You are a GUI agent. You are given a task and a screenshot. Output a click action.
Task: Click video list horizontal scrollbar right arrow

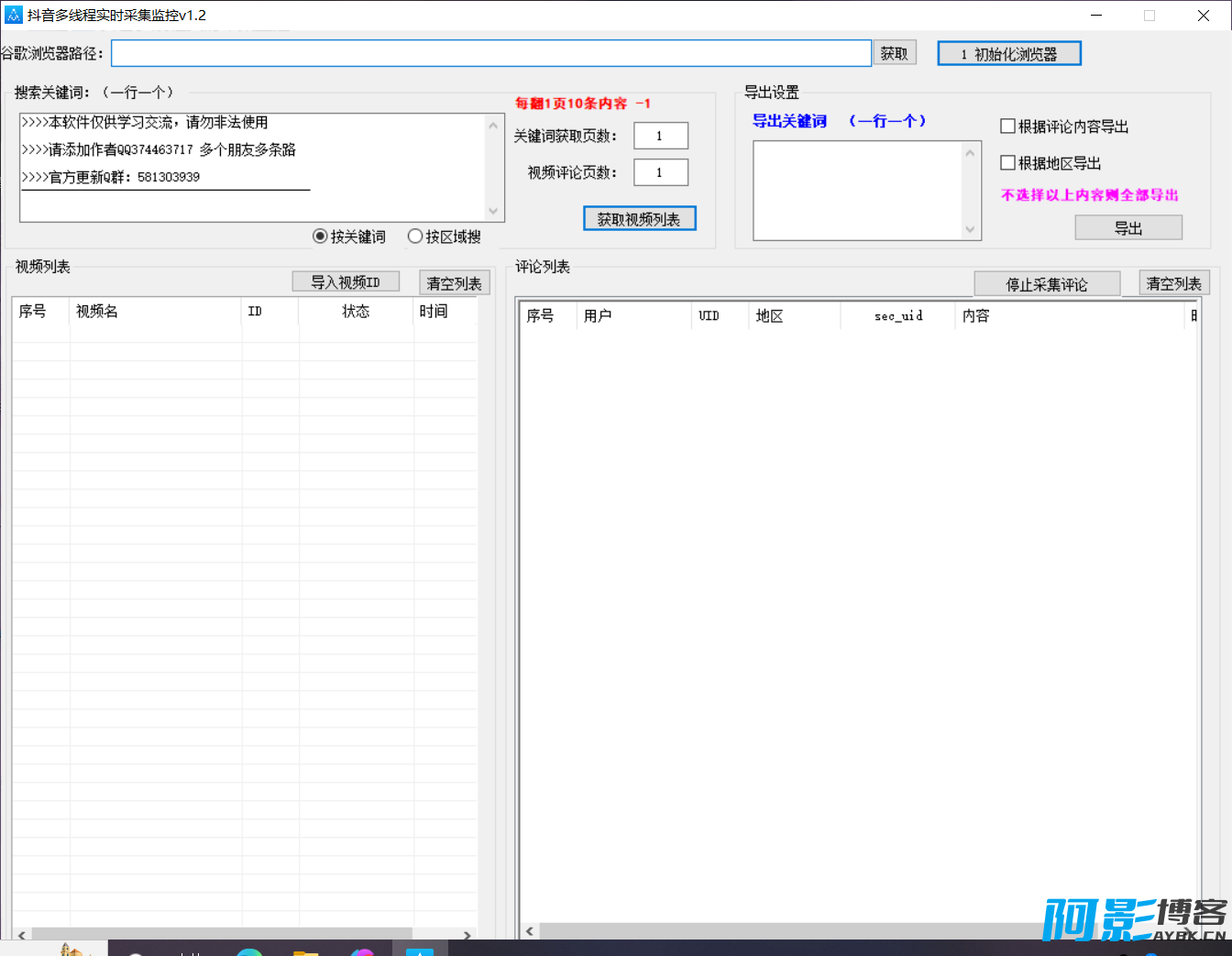[467, 935]
